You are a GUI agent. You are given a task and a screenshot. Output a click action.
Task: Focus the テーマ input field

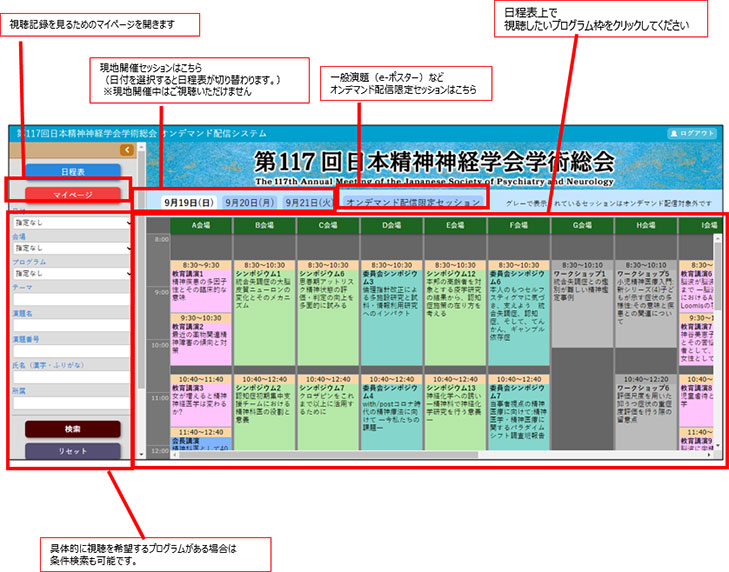point(72,299)
